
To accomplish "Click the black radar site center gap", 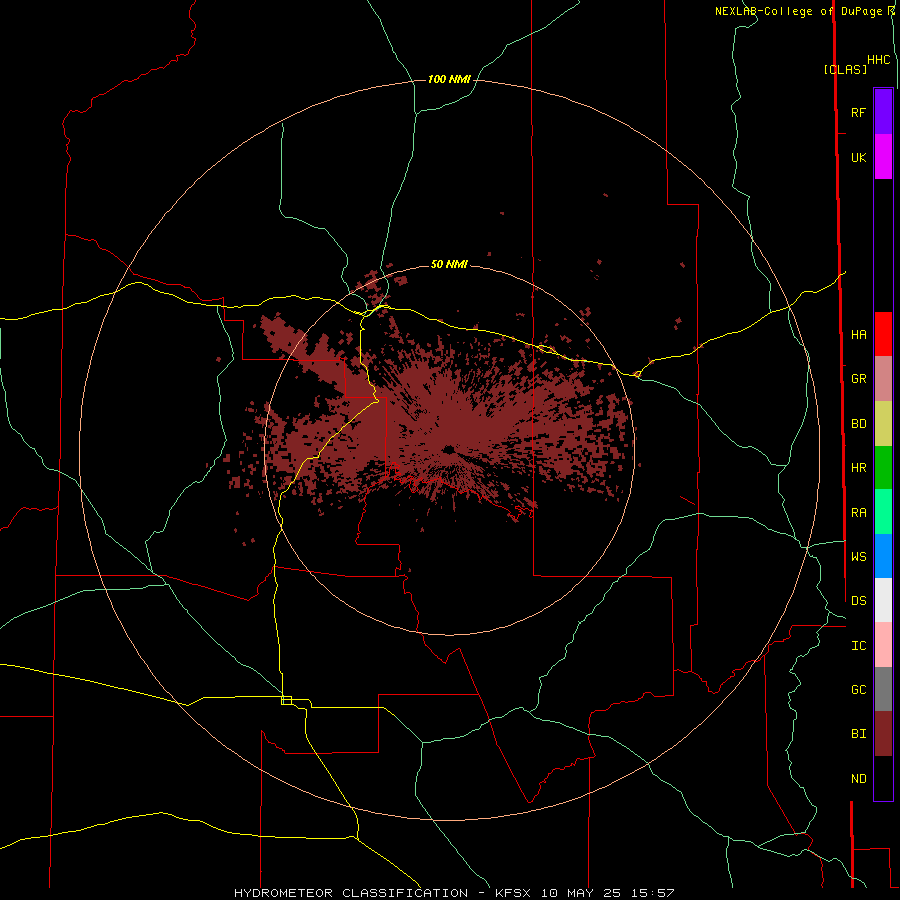I will tap(448, 449).
